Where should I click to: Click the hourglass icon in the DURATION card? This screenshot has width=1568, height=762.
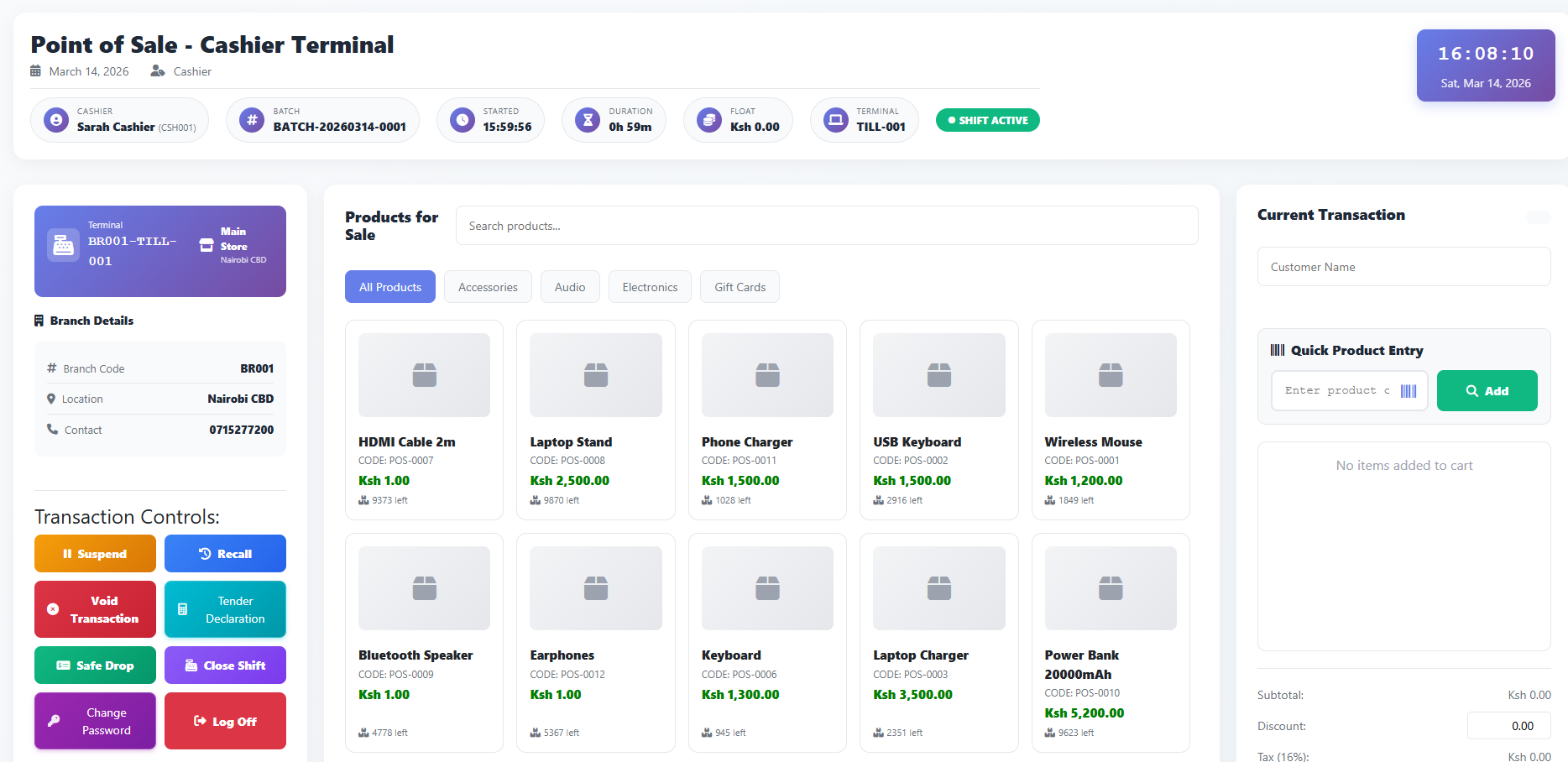click(586, 119)
